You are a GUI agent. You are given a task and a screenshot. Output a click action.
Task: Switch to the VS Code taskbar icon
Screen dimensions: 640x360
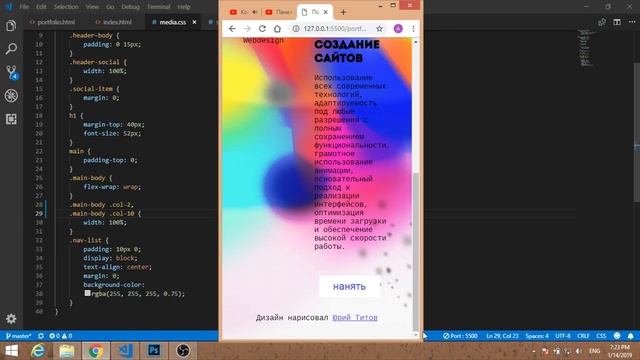click(x=125, y=351)
